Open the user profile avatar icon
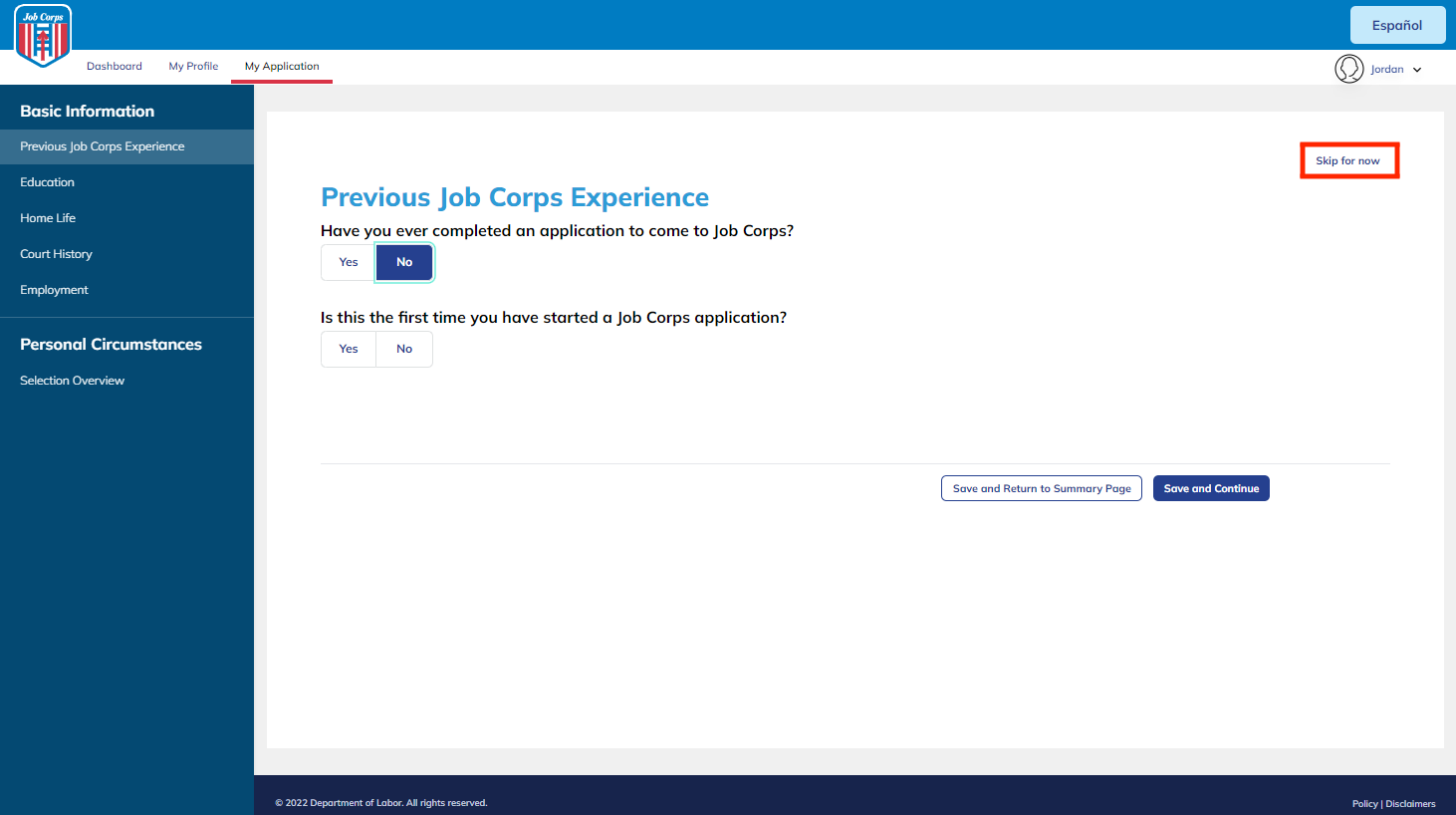 [x=1349, y=69]
